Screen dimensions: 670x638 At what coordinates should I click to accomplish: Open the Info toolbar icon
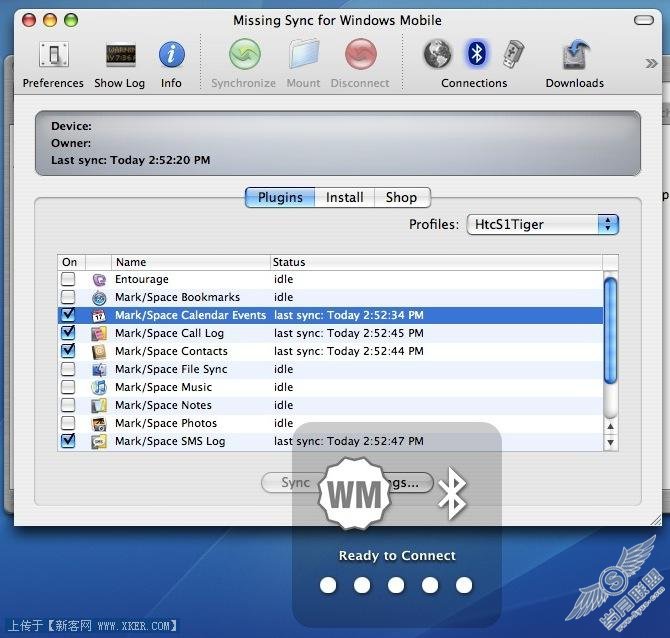click(172, 55)
